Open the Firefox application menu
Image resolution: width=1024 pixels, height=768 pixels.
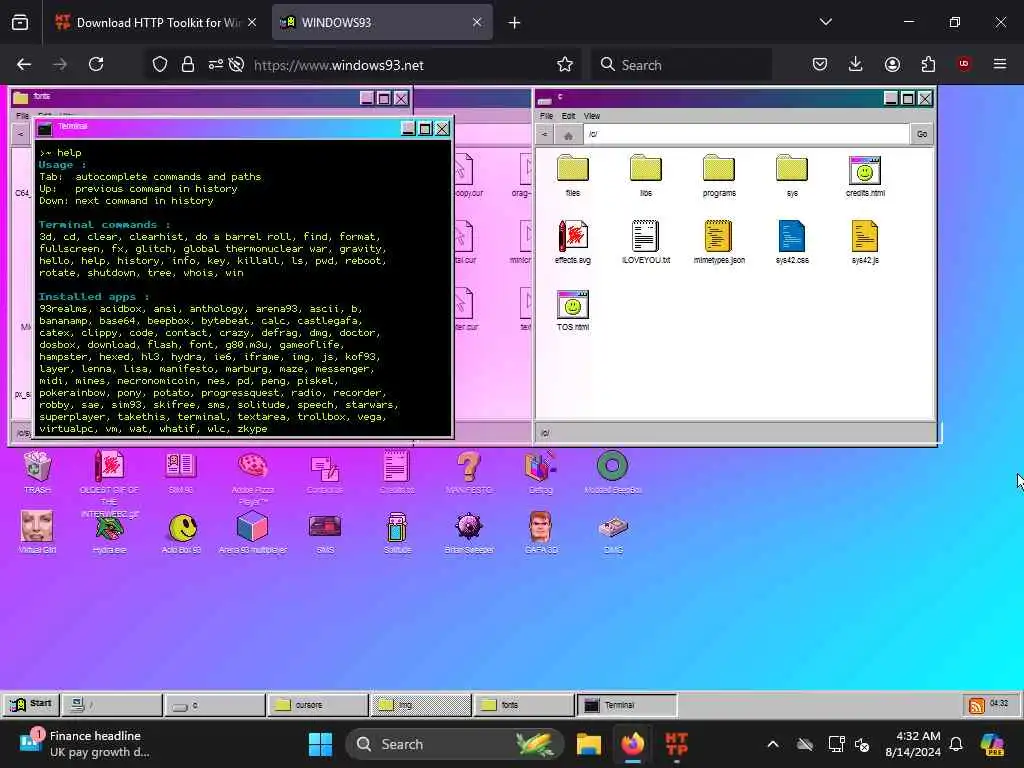coord(1000,64)
